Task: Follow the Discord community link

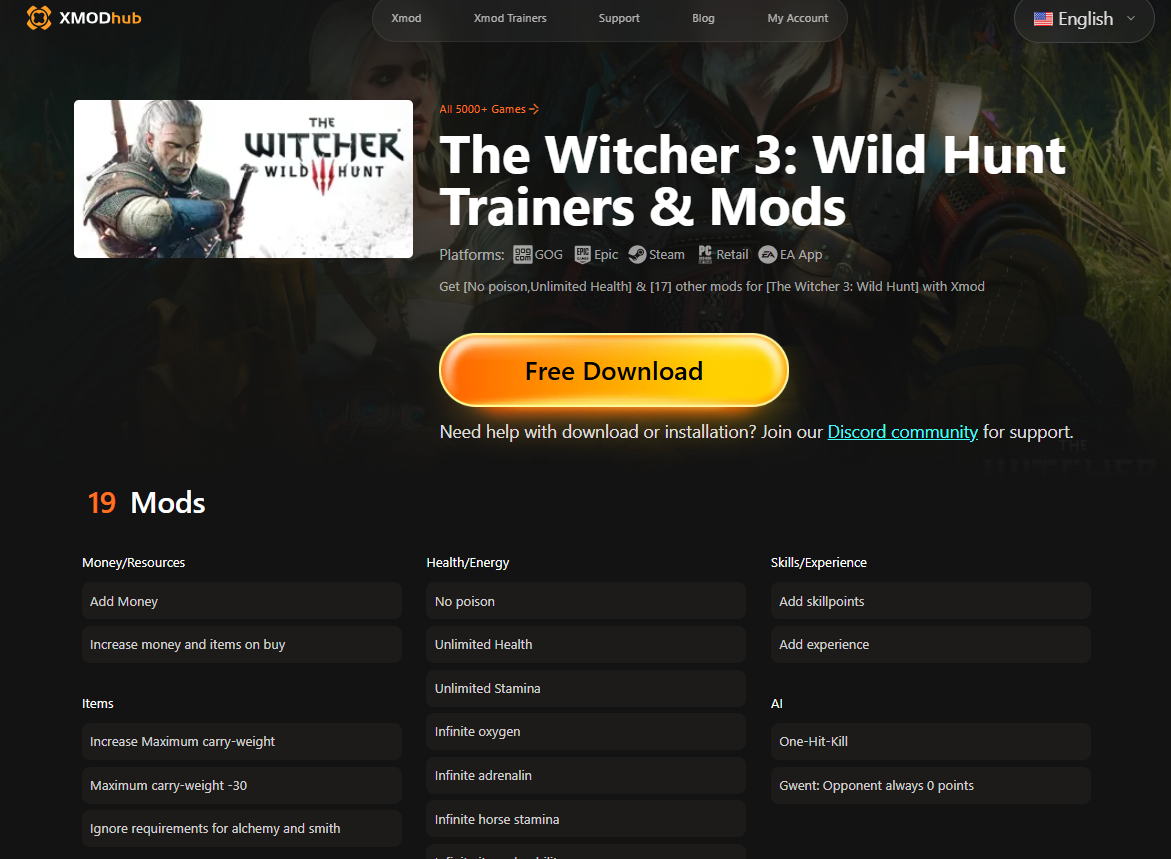Action: coord(902,432)
